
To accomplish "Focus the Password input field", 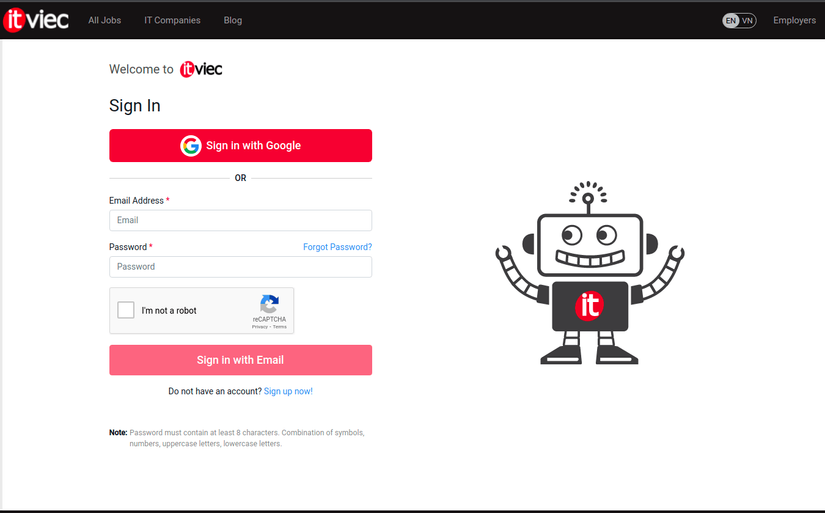I will tap(240, 267).
